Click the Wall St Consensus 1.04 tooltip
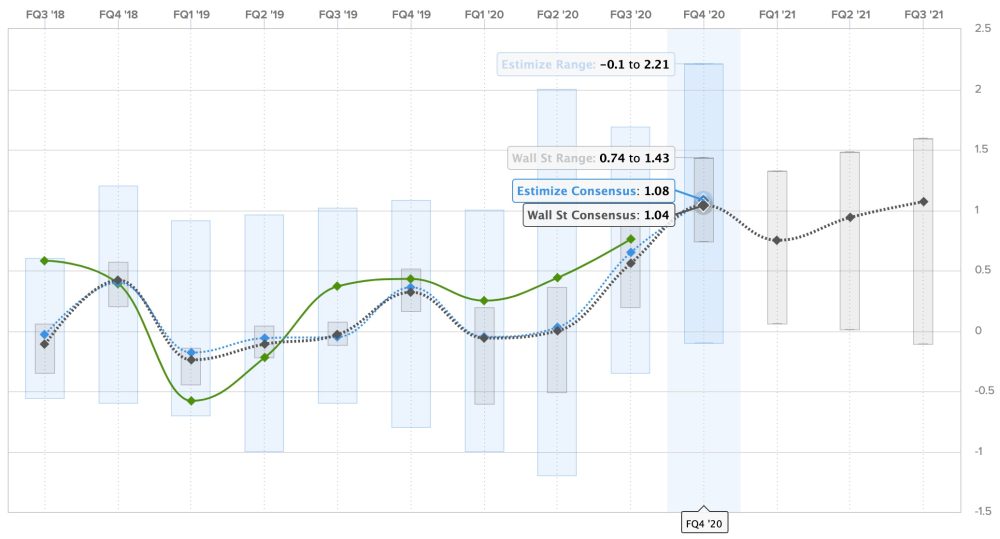1000x539 pixels. tap(598, 213)
